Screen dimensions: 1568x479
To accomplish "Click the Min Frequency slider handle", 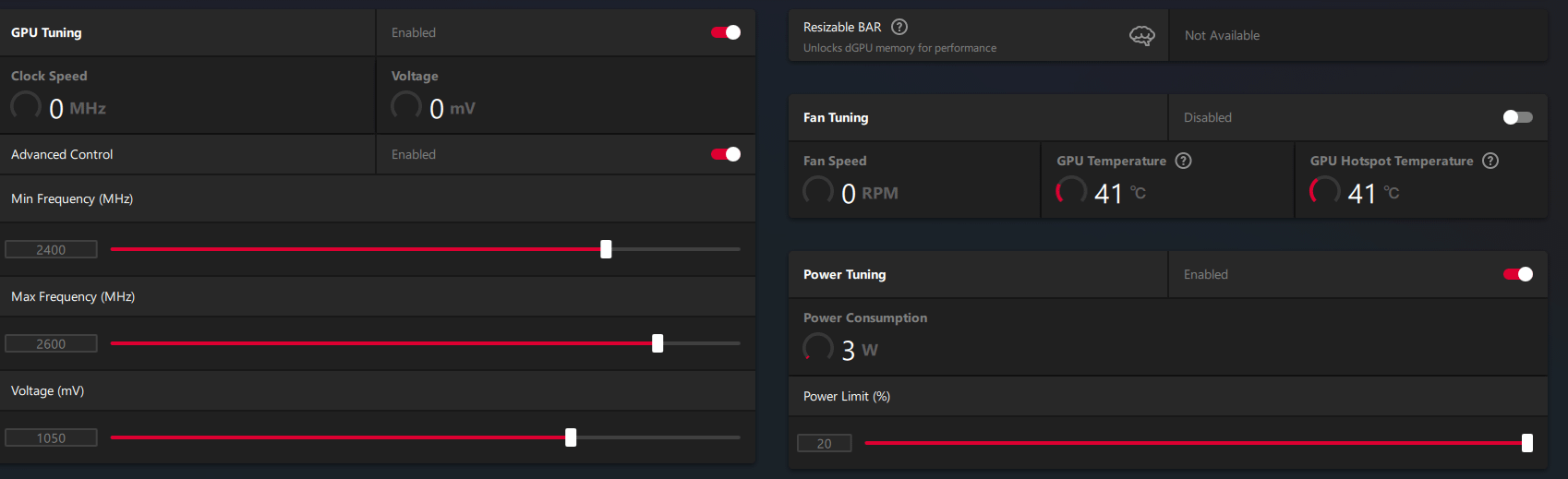I will pyautogui.click(x=606, y=249).
